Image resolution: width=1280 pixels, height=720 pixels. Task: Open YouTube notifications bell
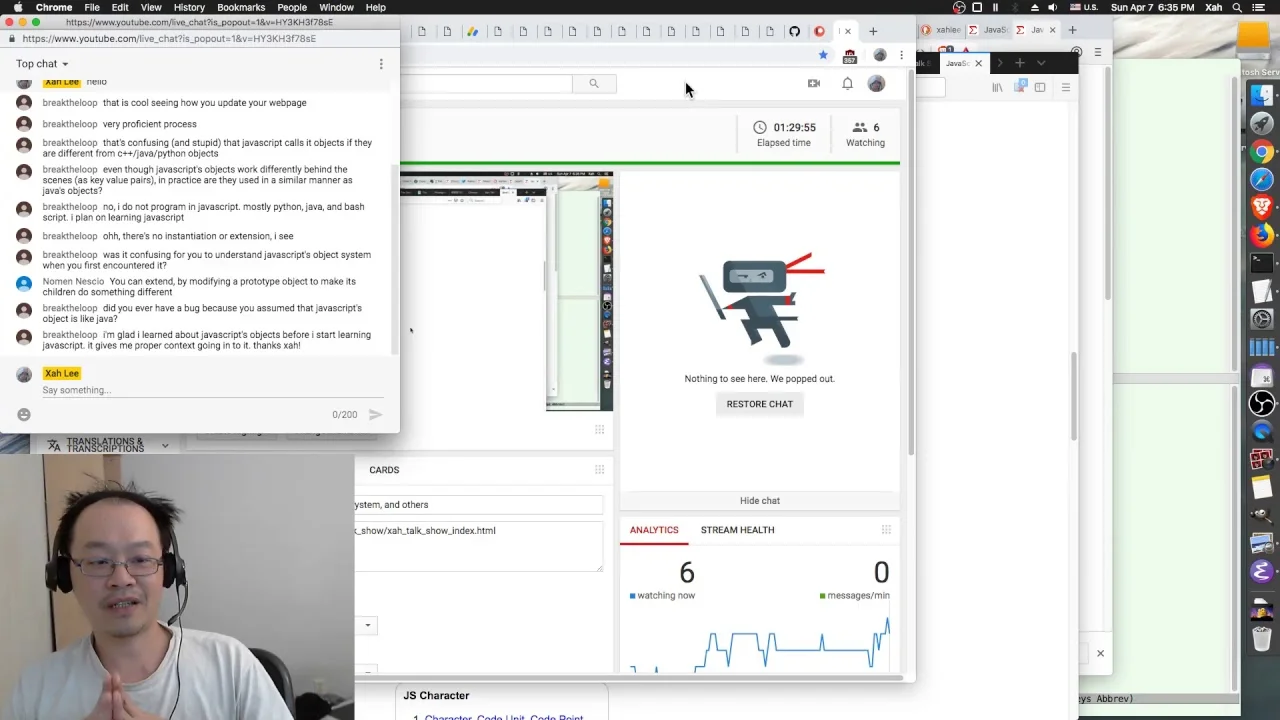(x=847, y=84)
